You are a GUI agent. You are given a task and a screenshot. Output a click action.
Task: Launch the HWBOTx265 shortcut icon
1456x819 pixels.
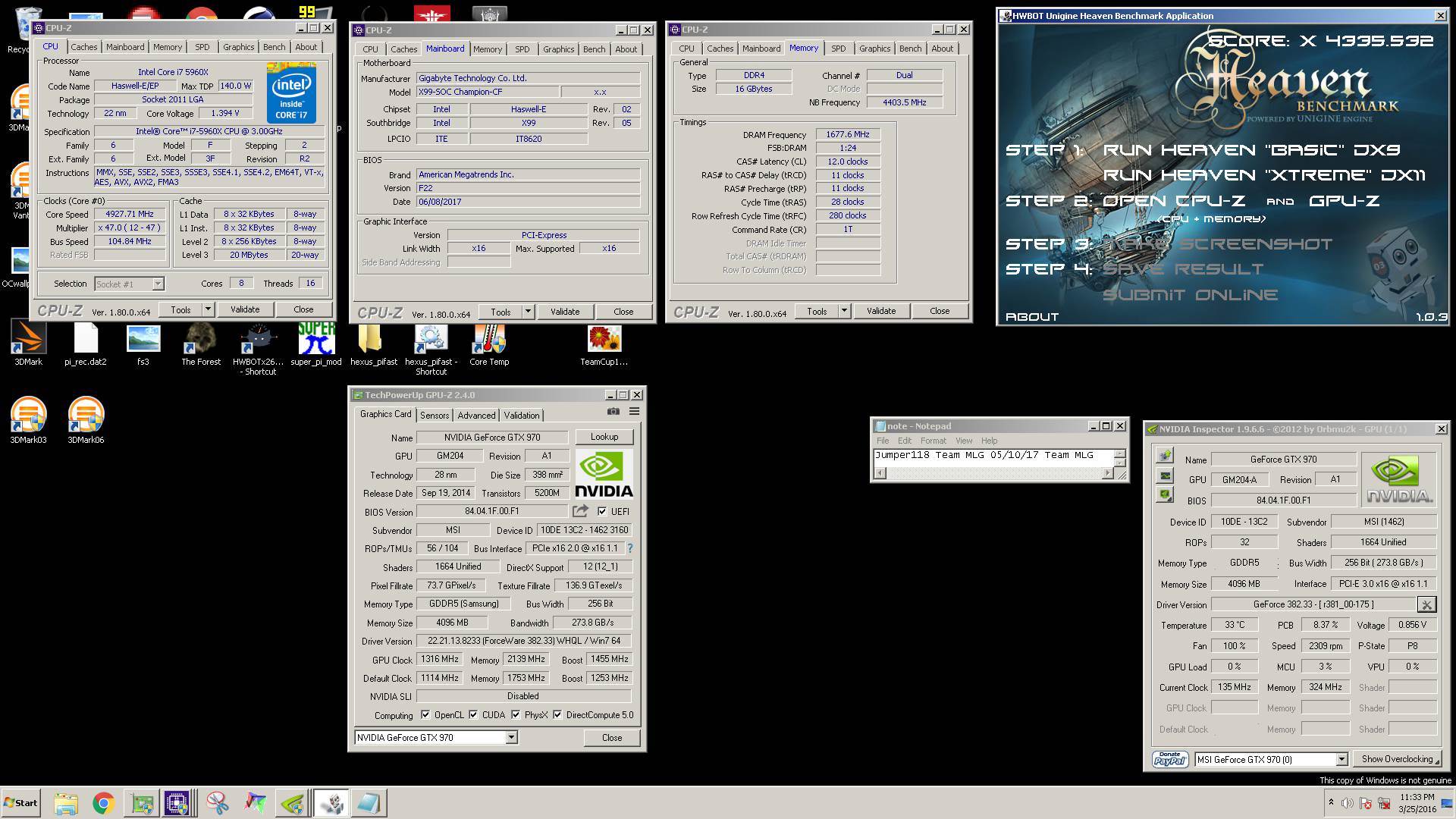[259, 347]
